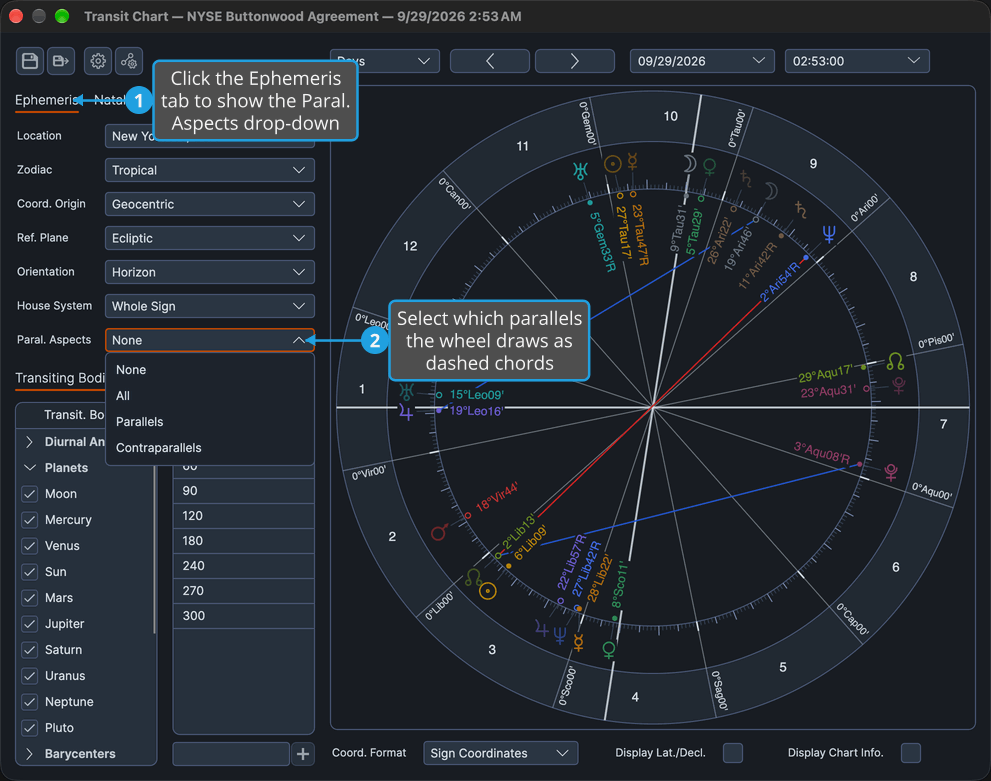The height and width of the screenshot is (781, 991).
Task: Open the advanced configuration gears icon
Action: click(x=129, y=61)
